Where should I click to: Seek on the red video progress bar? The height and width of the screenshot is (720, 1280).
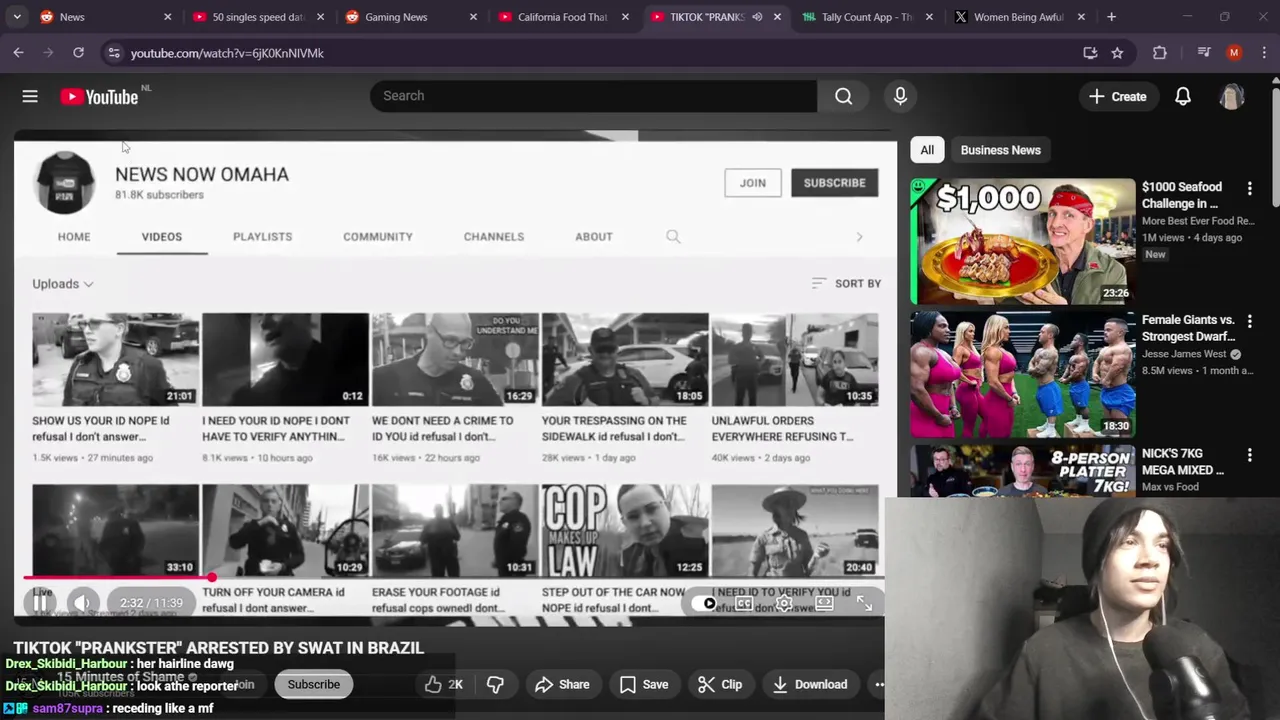pyautogui.click(x=453, y=578)
